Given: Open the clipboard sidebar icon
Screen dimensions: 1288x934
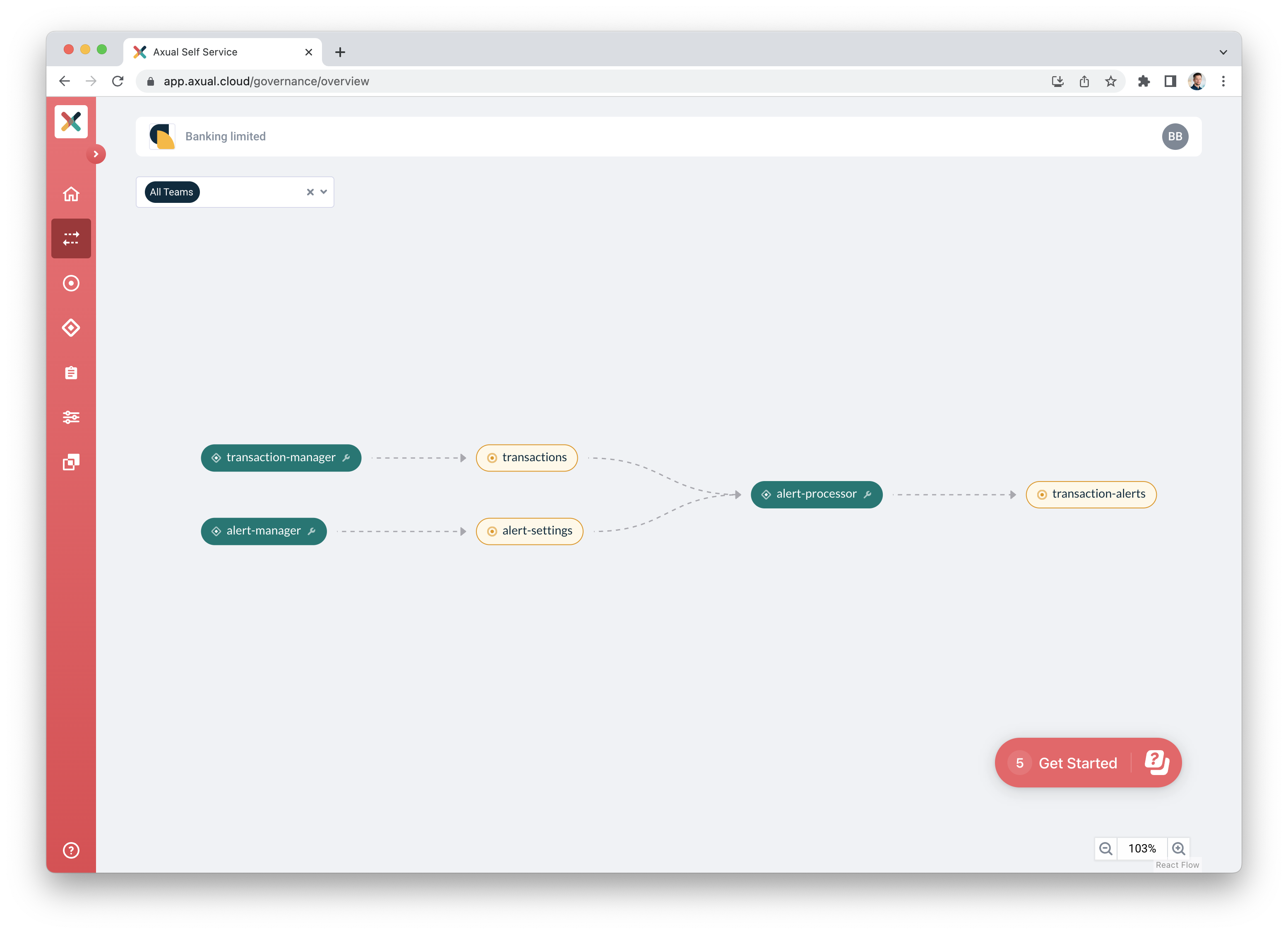Looking at the screenshot, I should coord(71,373).
